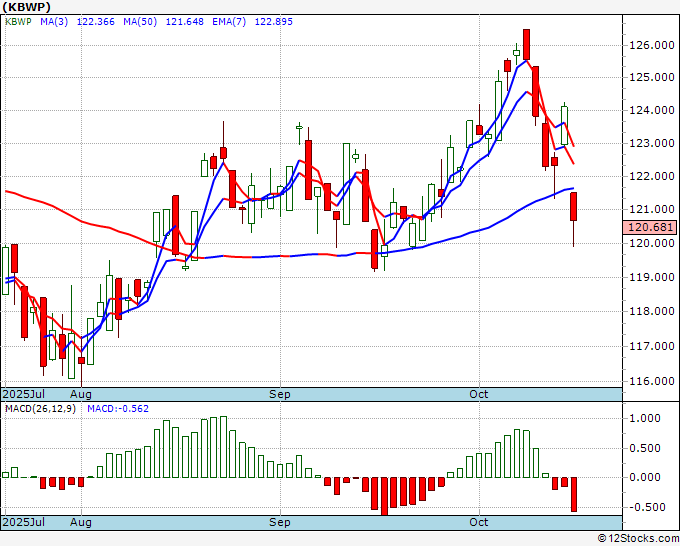Click Aug on the MACD timeline

81,522
